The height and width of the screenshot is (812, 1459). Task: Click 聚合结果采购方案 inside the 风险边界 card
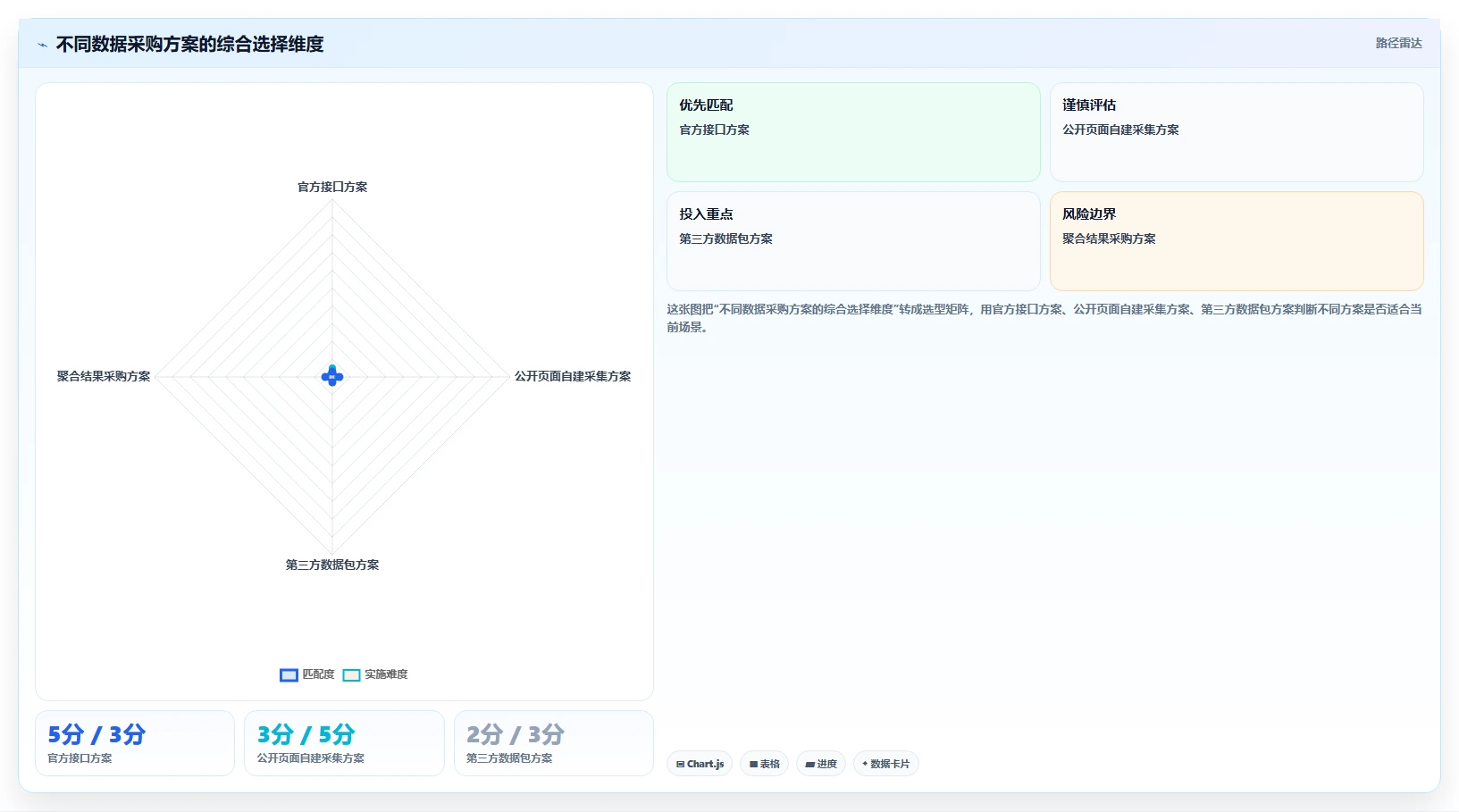[1109, 239]
